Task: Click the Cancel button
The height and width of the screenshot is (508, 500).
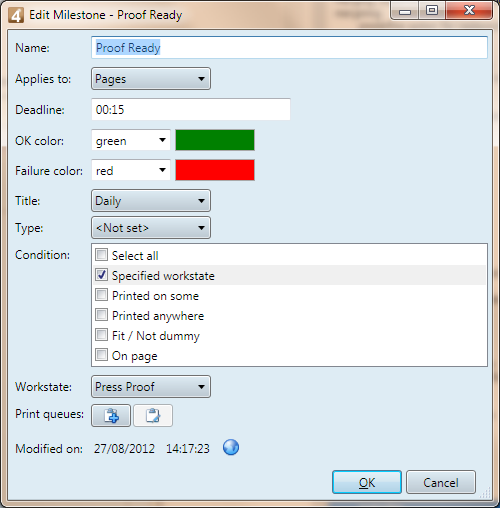Action: coord(441,482)
